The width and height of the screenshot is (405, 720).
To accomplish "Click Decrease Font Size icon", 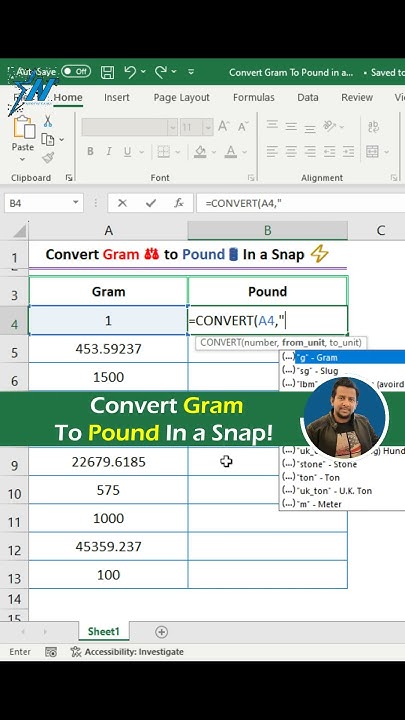I will (244, 126).
